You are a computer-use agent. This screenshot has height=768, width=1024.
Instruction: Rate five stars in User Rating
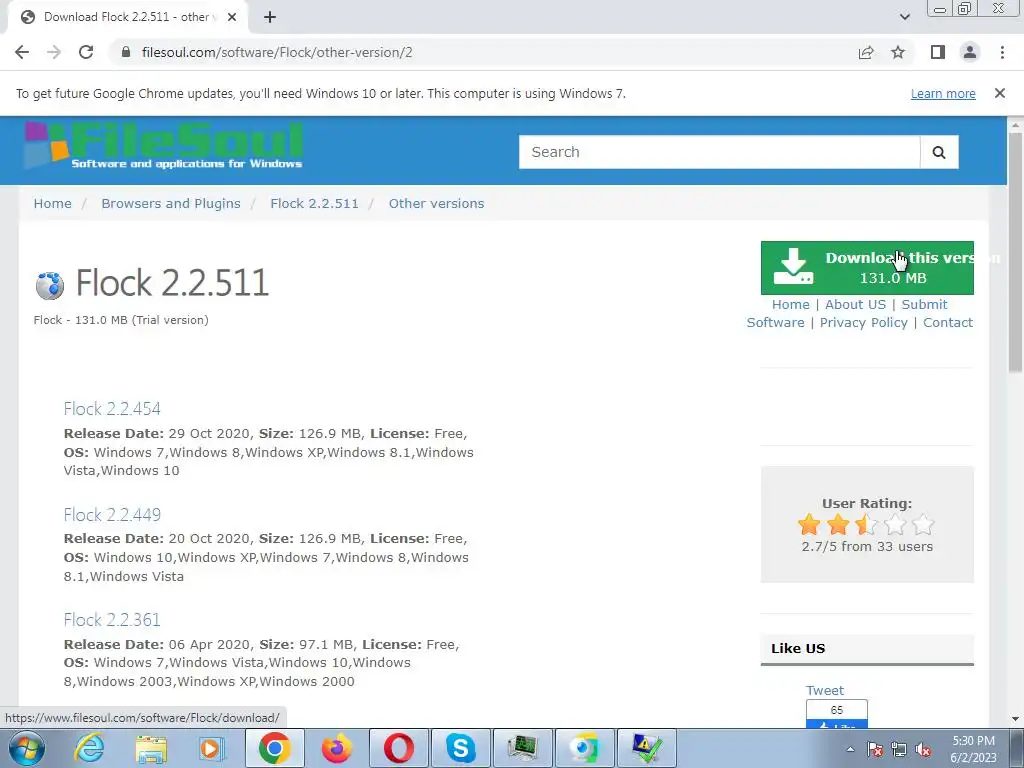pos(923,524)
